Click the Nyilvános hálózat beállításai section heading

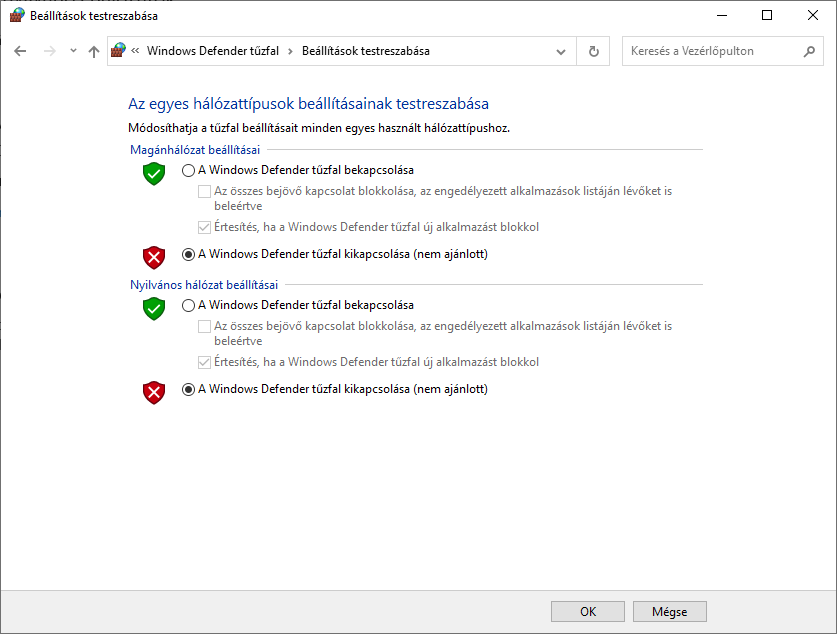[204, 285]
